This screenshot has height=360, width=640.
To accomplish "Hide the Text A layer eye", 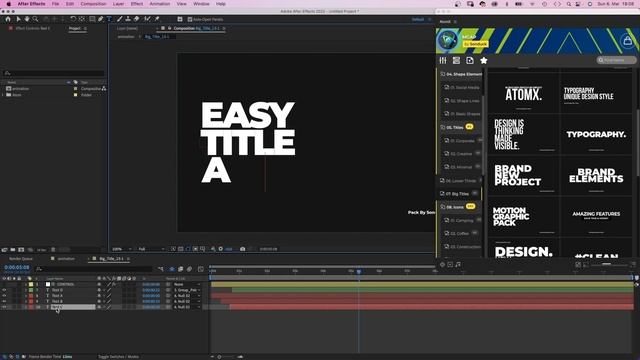I will point(4,296).
